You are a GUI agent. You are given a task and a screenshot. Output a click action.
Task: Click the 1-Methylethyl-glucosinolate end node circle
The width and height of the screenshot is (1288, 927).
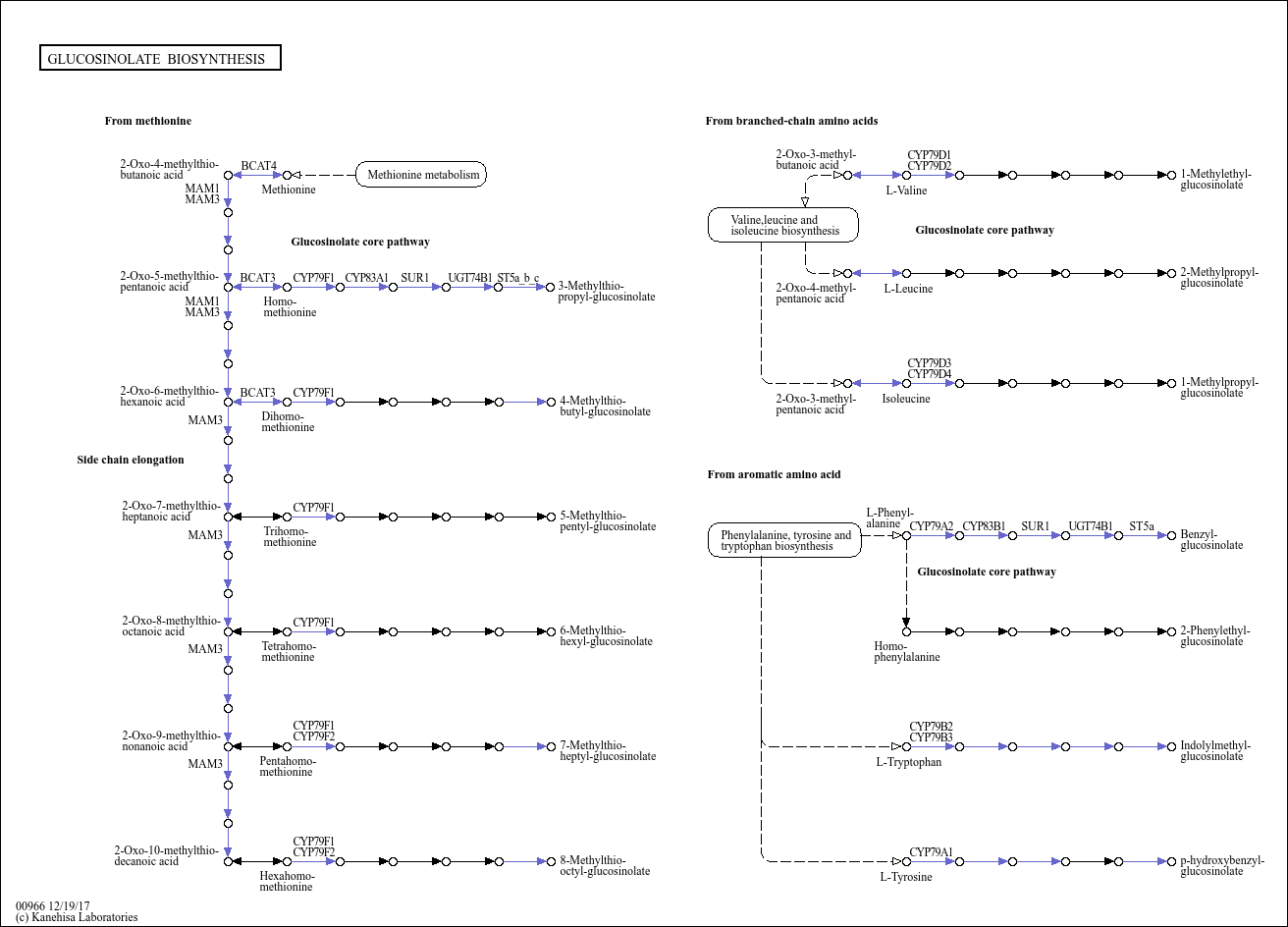click(1171, 175)
